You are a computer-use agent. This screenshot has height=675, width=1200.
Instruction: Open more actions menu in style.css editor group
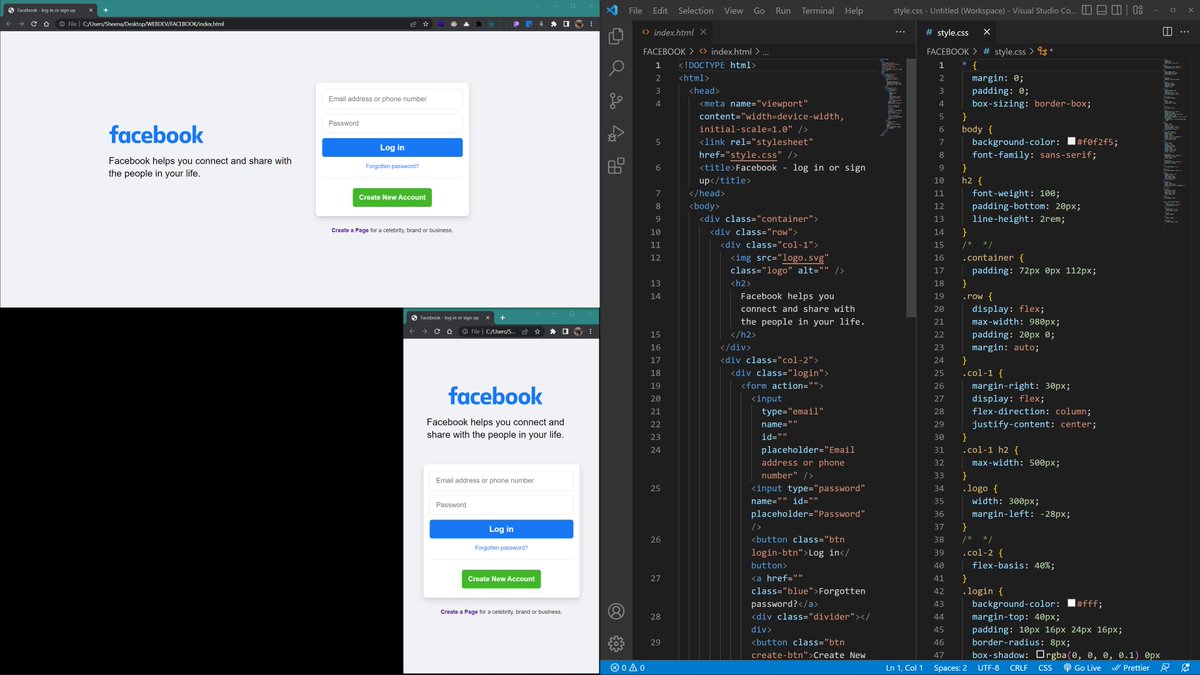tap(1186, 32)
